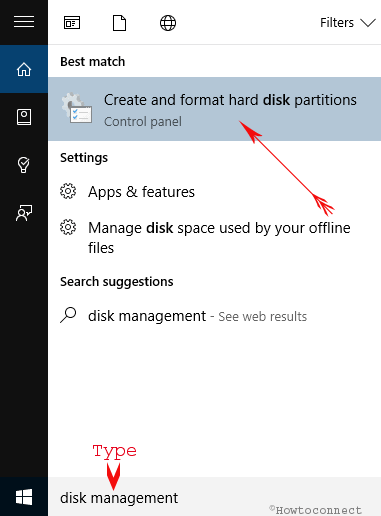381x516 pixels.
Task: Select disk management web search suggestion
Action: tap(215, 316)
